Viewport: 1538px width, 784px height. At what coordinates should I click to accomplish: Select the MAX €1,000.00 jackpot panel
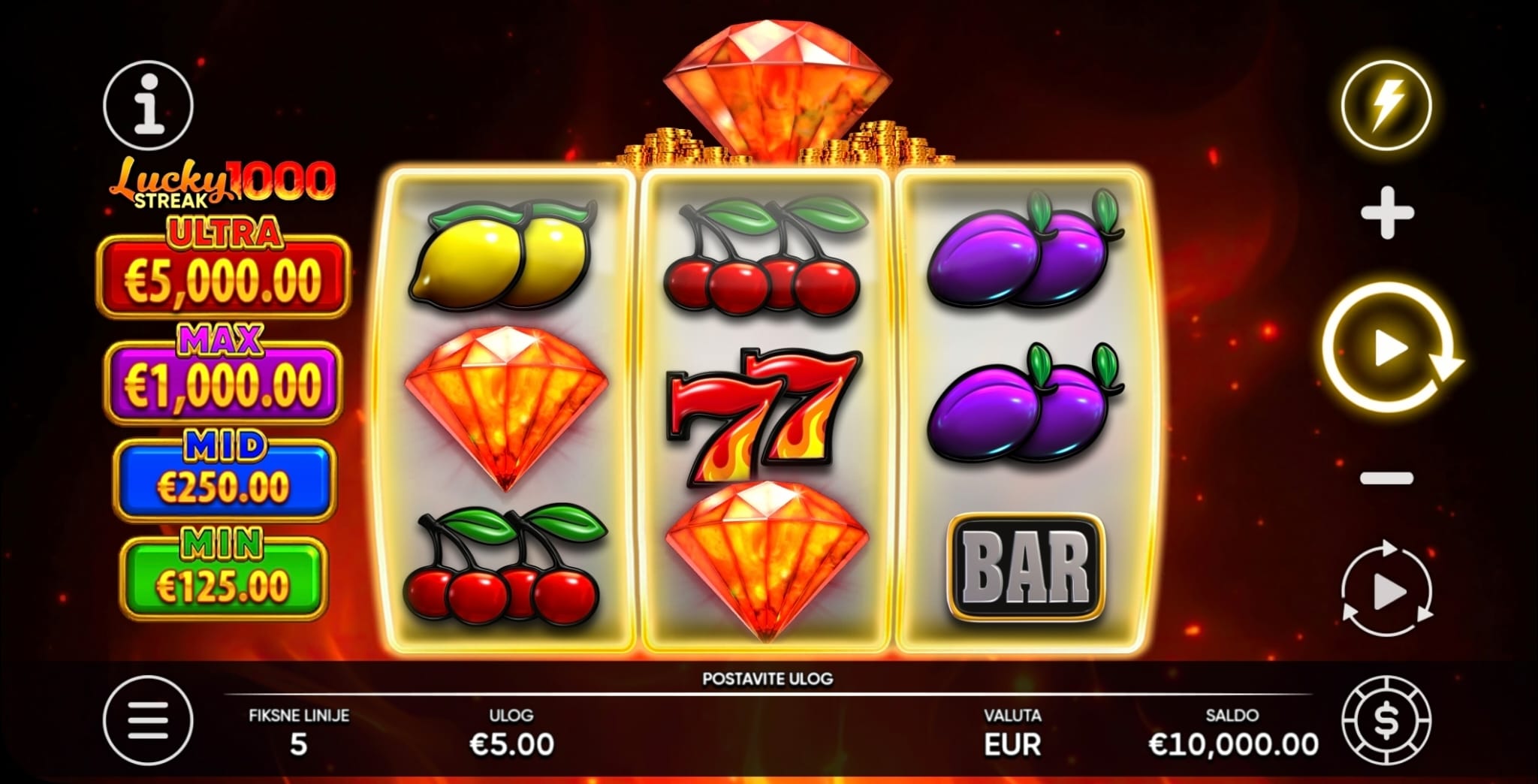tap(223, 374)
